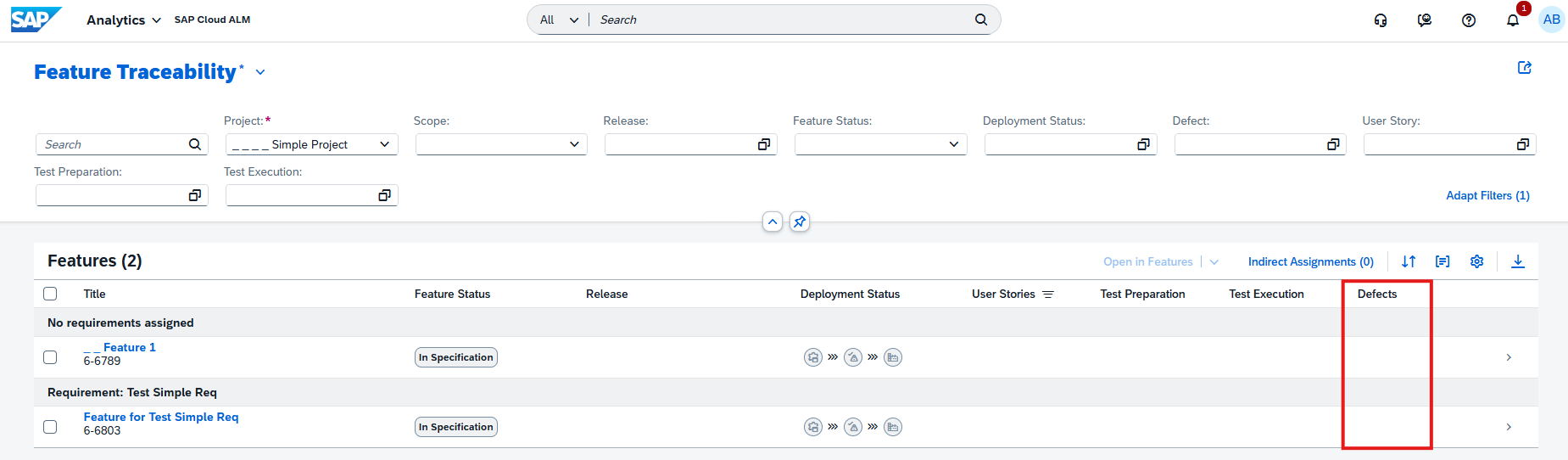Click last deployment stage icon for 6-6803
Screen dimensions: 1568x460
pyautogui.click(x=893, y=427)
